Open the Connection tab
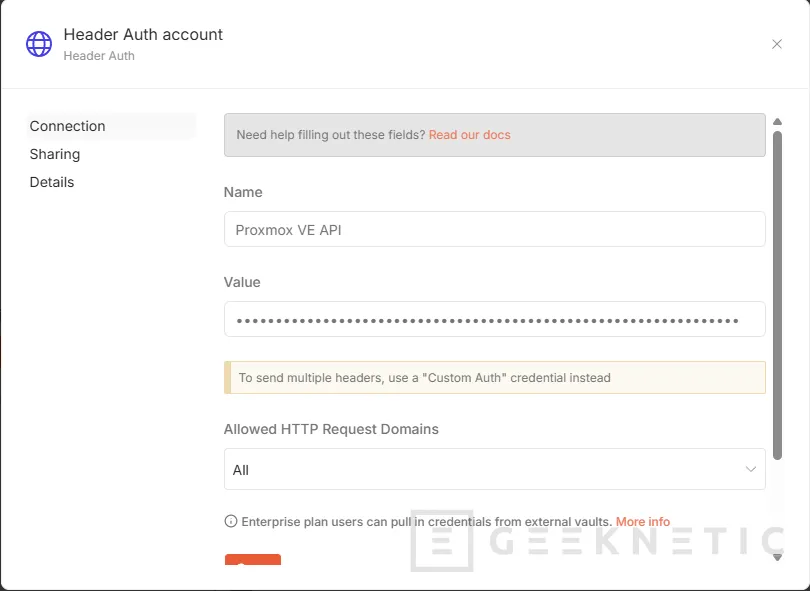810x591 pixels. coord(68,126)
